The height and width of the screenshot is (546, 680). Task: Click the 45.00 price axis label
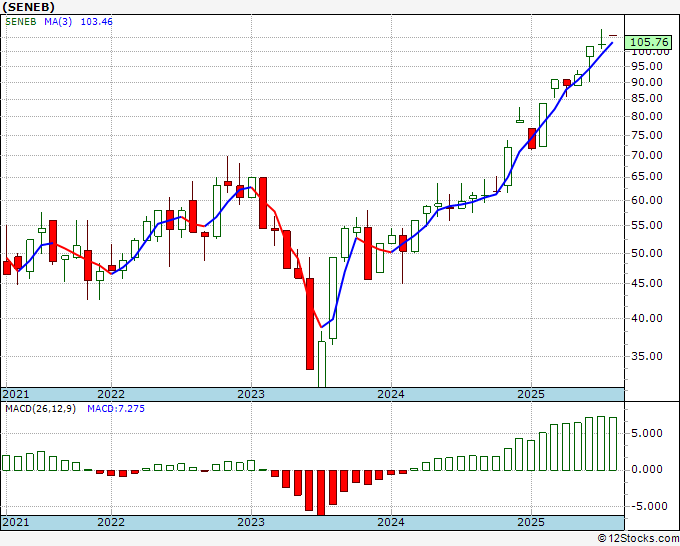click(647, 283)
